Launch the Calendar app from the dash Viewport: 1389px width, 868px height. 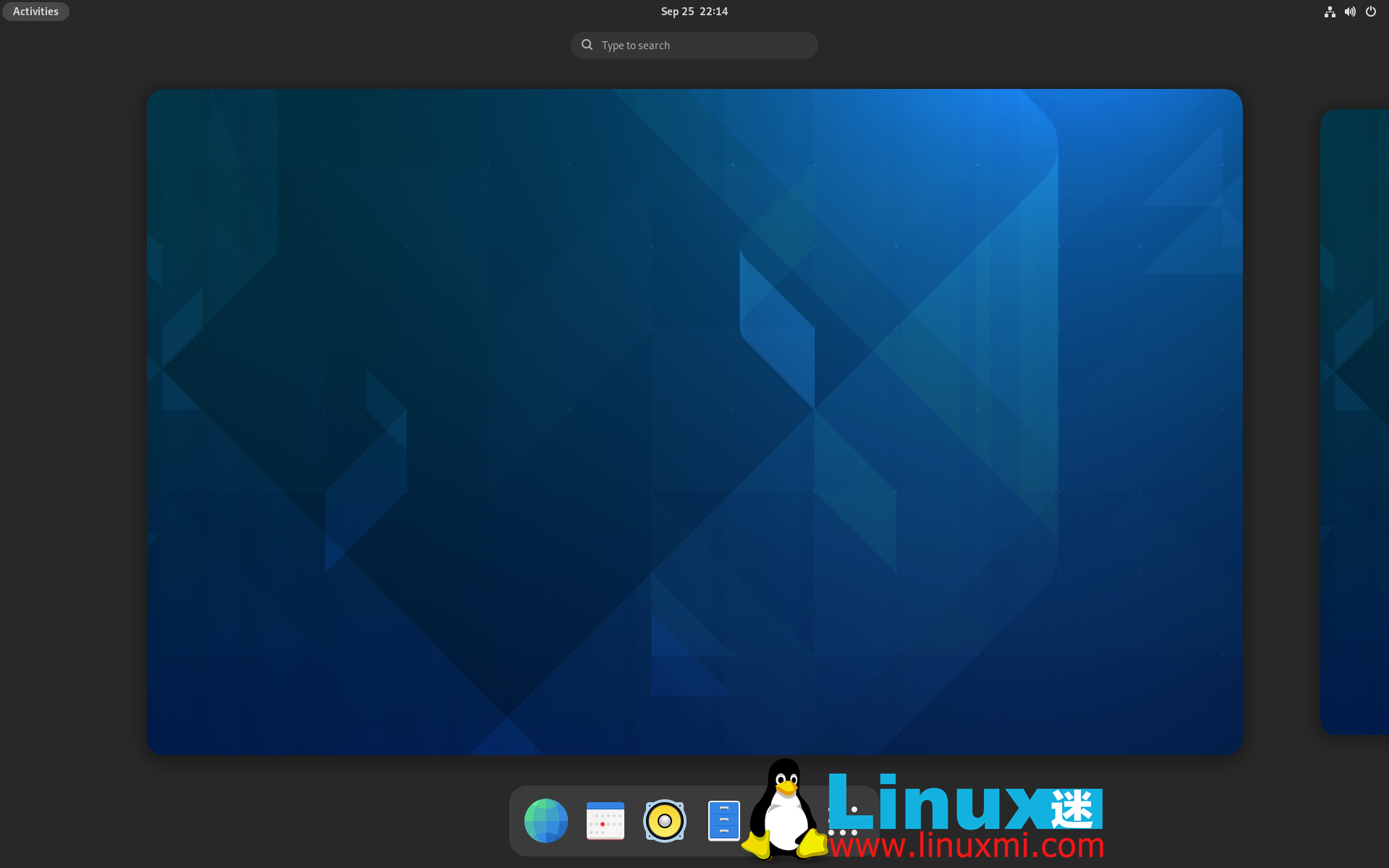point(606,820)
